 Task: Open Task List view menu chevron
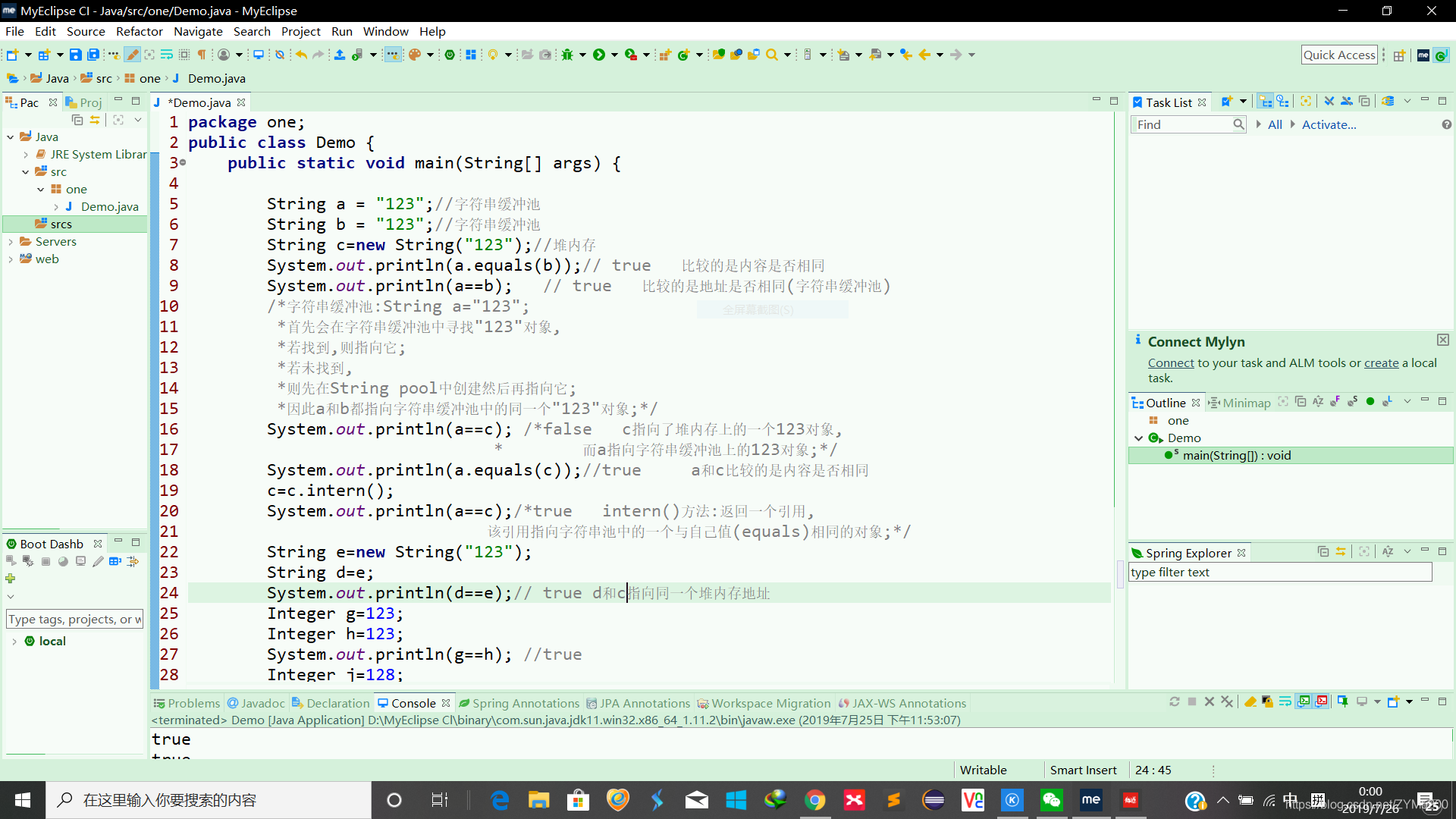tap(1407, 102)
